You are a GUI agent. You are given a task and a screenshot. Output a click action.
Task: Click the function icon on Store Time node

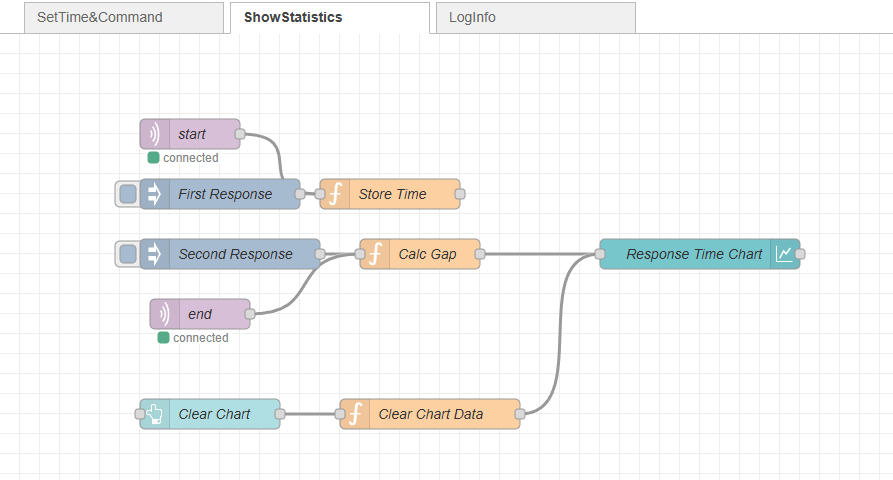pos(335,194)
